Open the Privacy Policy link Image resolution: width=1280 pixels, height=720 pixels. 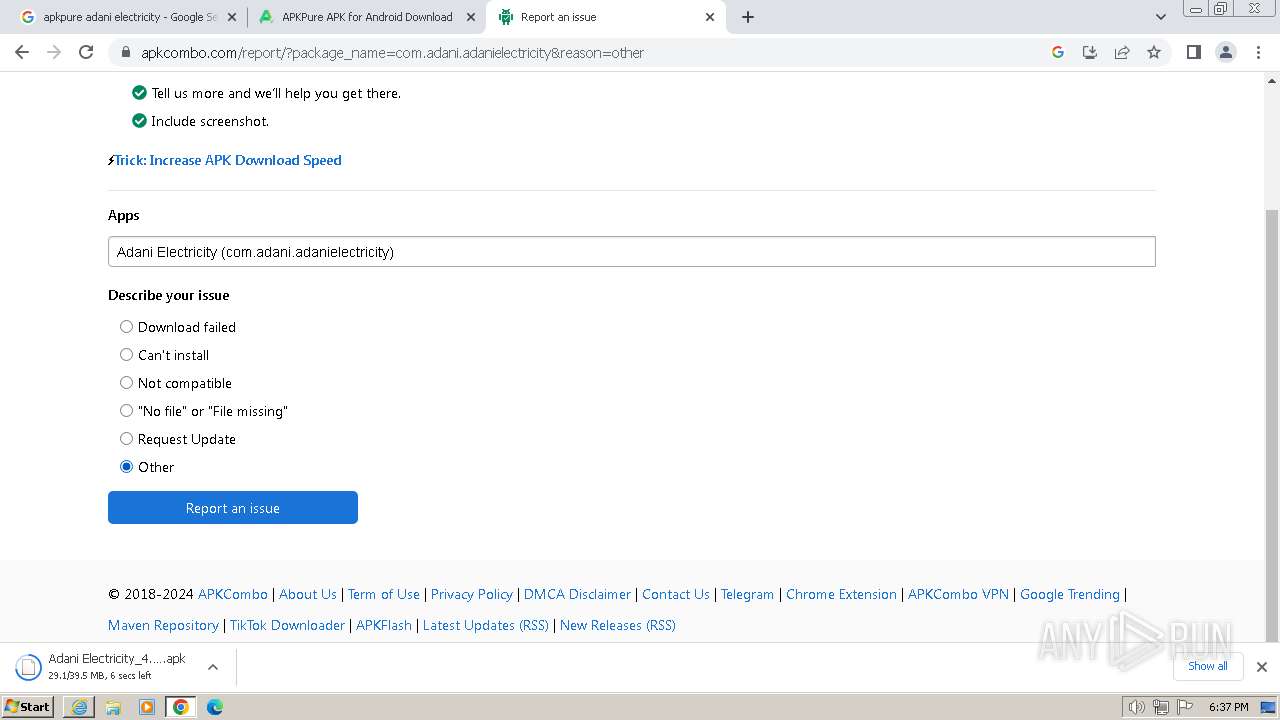[x=472, y=594]
